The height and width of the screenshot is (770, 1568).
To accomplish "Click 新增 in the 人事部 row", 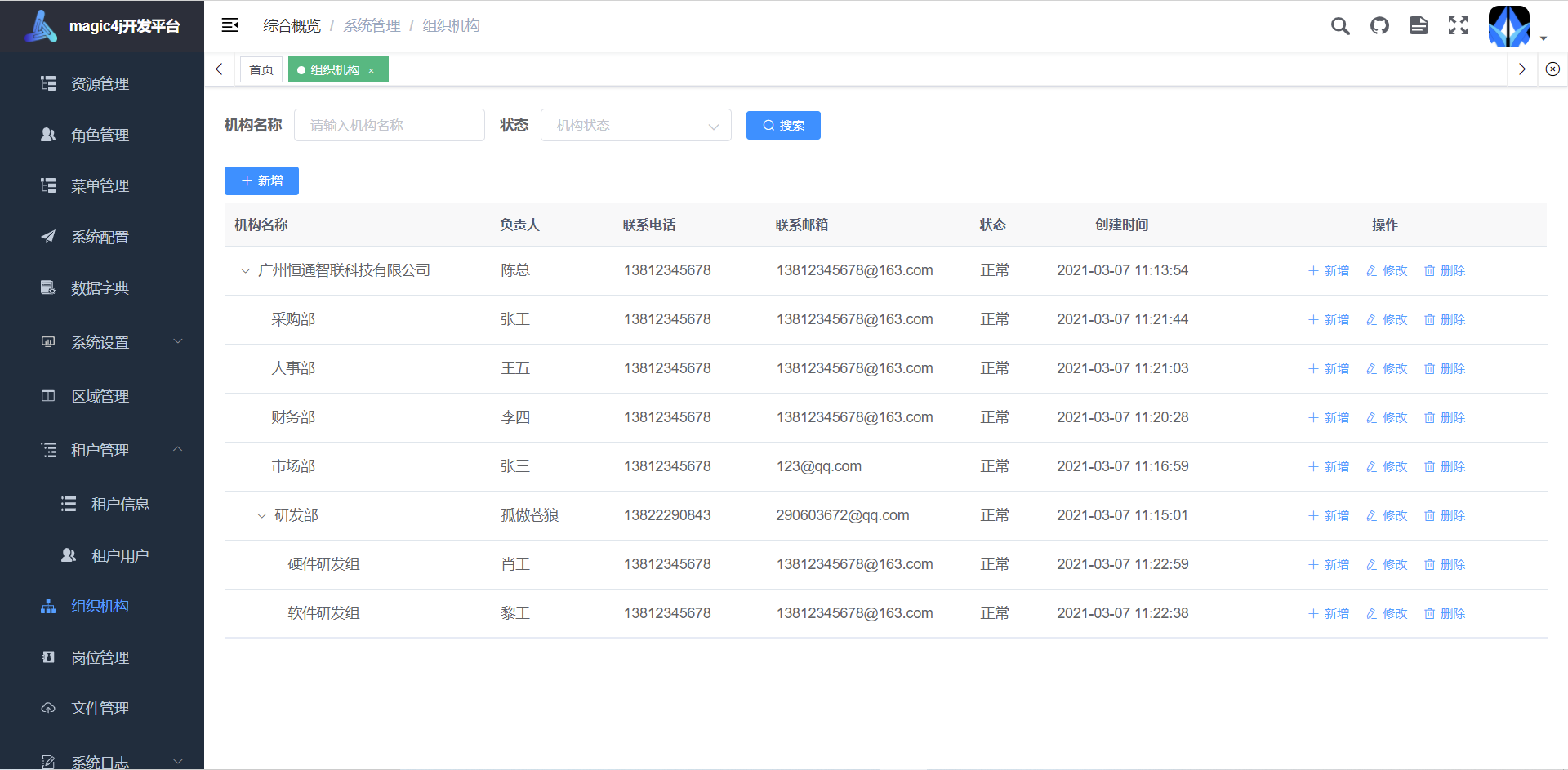I will coord(1329,368).
